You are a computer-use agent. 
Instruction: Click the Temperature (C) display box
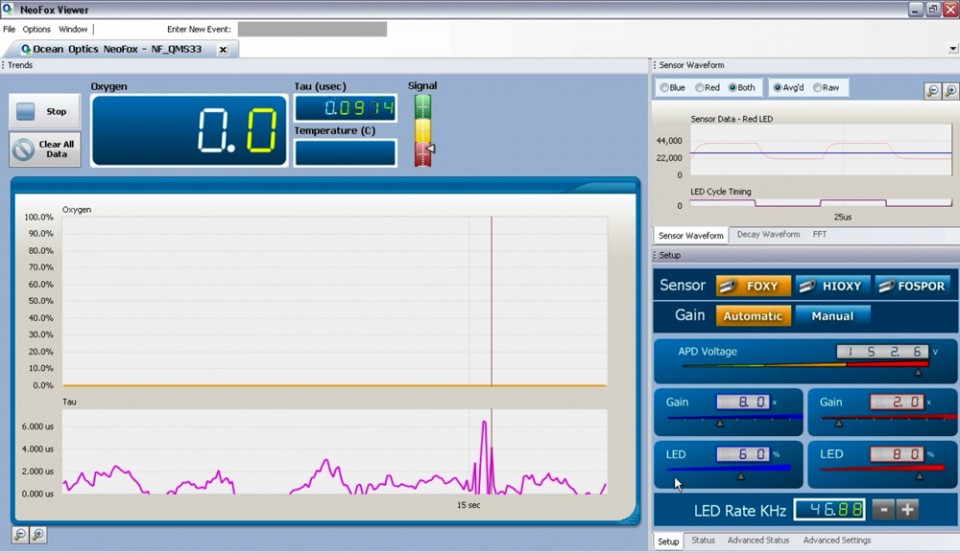pos(345,152)
